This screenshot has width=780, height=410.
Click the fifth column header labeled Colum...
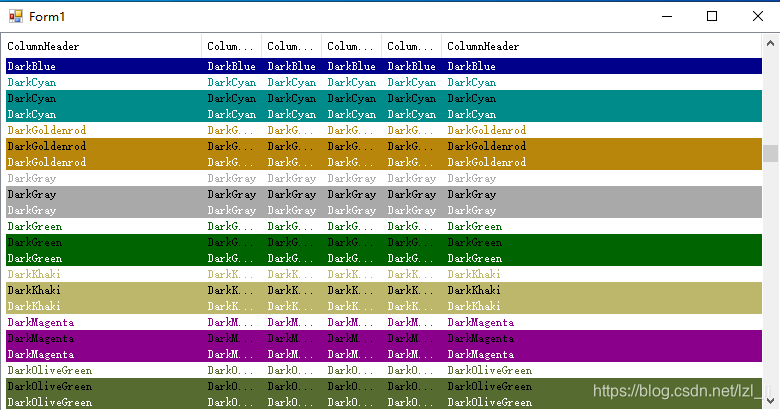(x=412, y=46)
